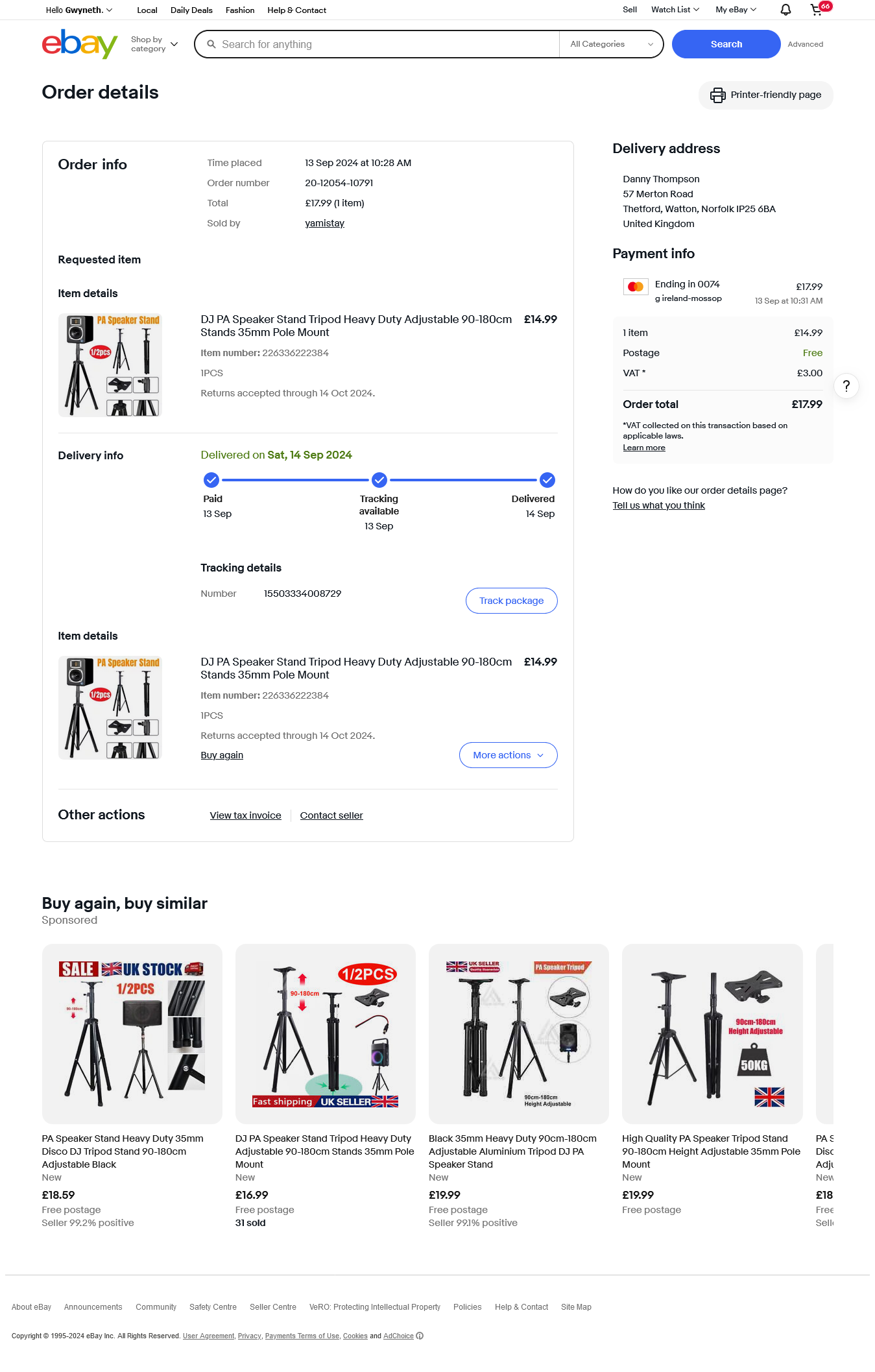The image size is (875, 1372).
Task: Click the Tracking available checkmark
Action: point(379,480)
